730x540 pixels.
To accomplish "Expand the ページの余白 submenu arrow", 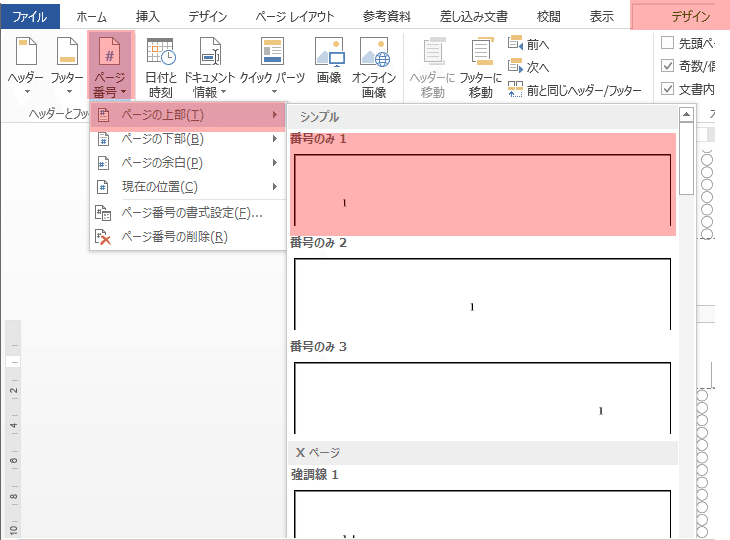I will (x=275, y=162).
